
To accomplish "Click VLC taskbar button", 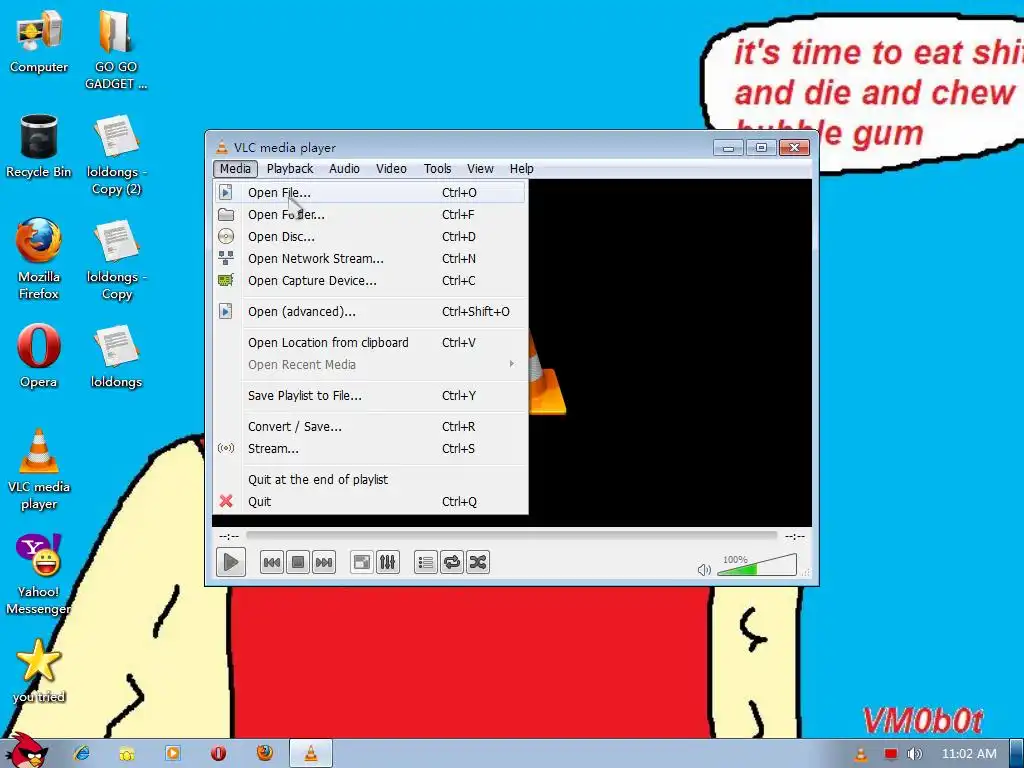I will coord(311,754).
